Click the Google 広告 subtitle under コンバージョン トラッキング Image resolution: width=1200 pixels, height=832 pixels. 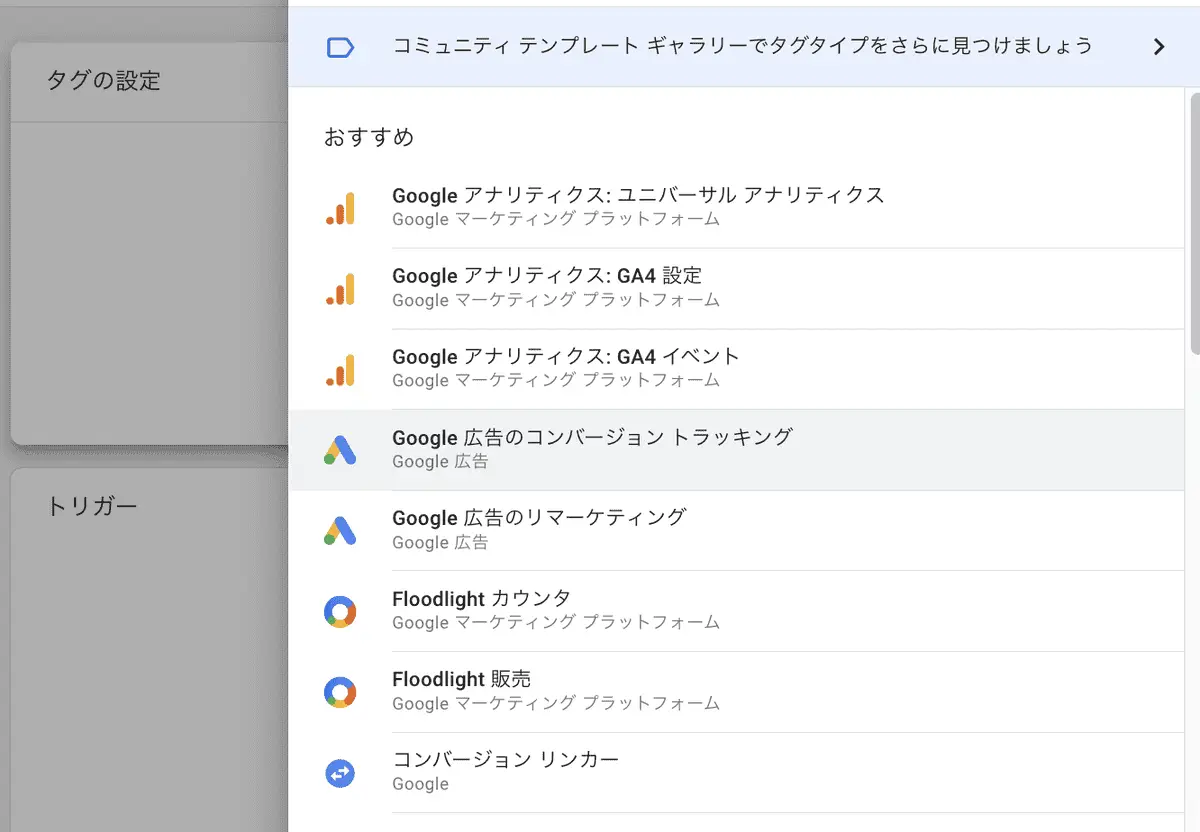(x=440, y=462)
